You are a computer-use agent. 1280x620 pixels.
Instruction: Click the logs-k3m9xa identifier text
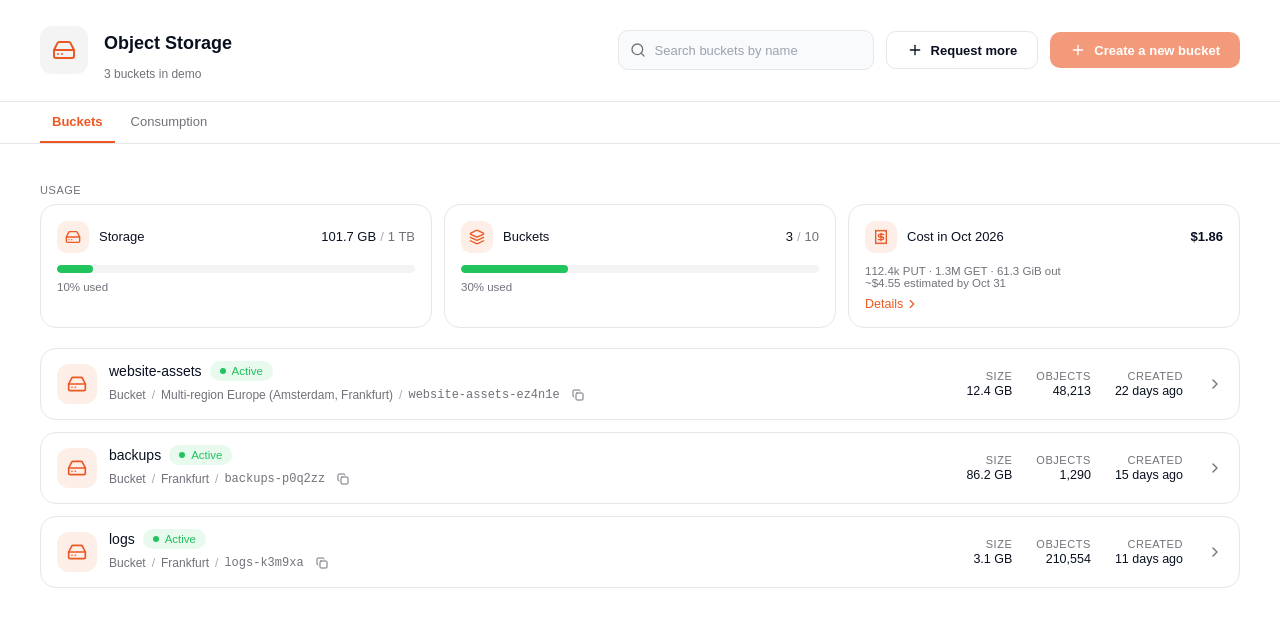click(x=264, y=563)
